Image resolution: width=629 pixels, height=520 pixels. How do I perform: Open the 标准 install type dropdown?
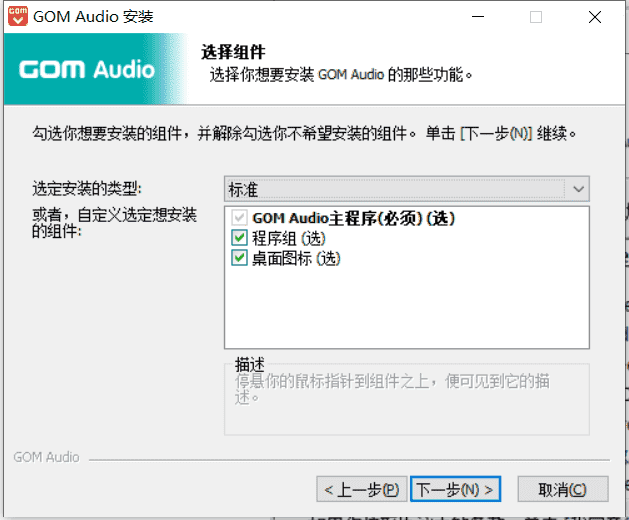coord(406,189)
